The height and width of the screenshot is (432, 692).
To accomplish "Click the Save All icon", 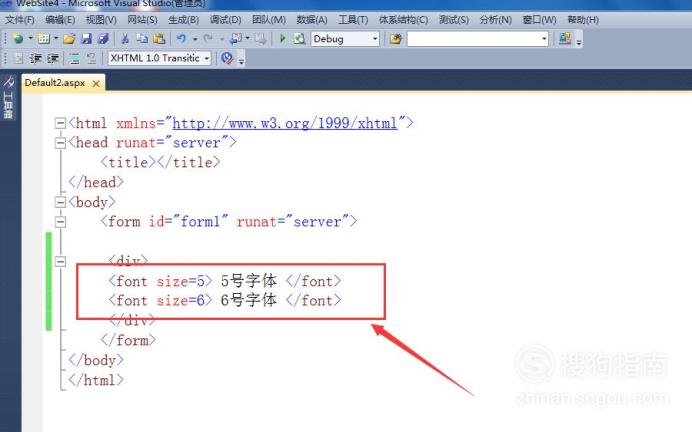I will tap(103, 39).
